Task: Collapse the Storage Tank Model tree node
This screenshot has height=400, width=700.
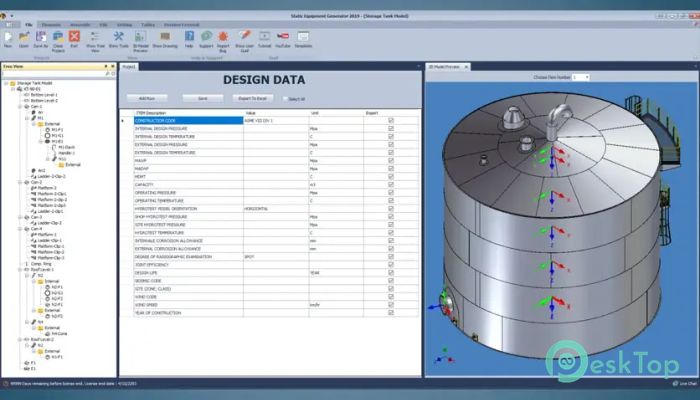Action: pyautogui.click(x=5, y=82)
